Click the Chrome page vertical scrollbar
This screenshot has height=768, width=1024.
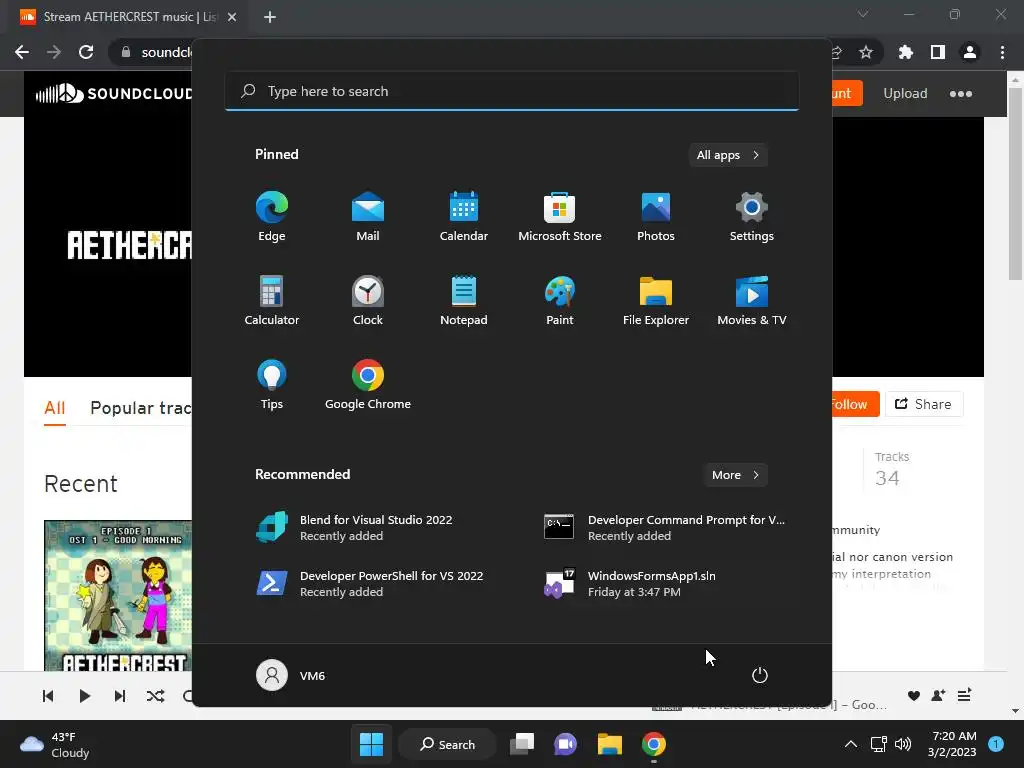(x=1015, y=183)
